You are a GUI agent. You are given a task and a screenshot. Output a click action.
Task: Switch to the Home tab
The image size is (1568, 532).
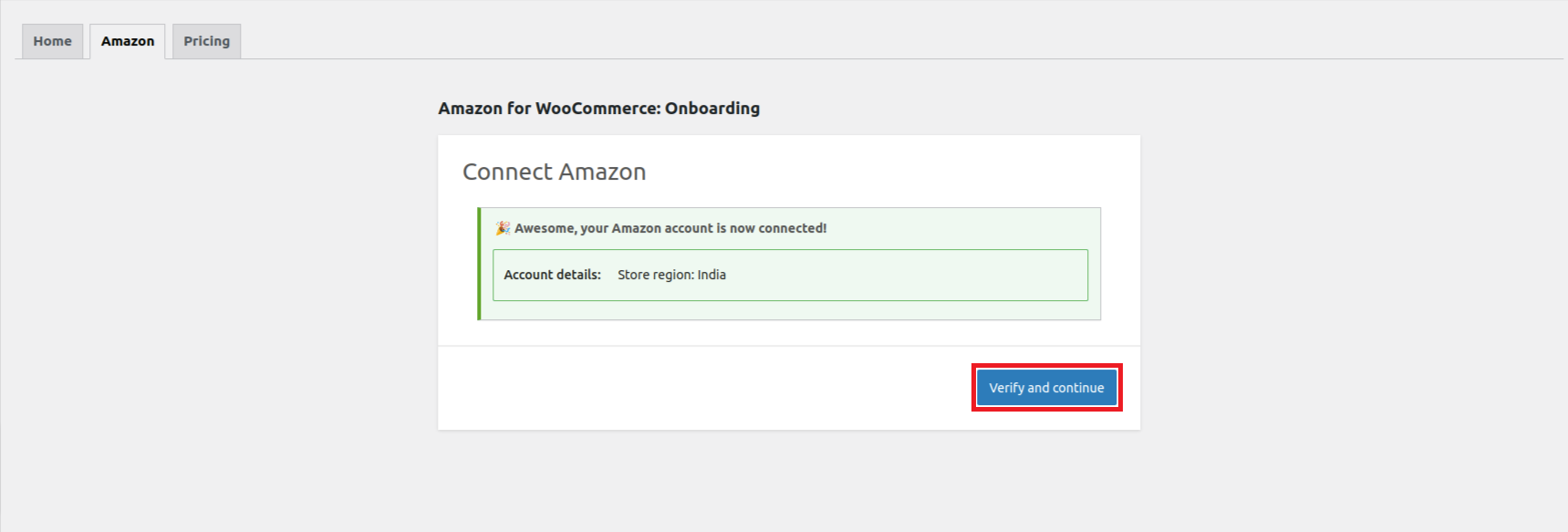coord(51,41)
